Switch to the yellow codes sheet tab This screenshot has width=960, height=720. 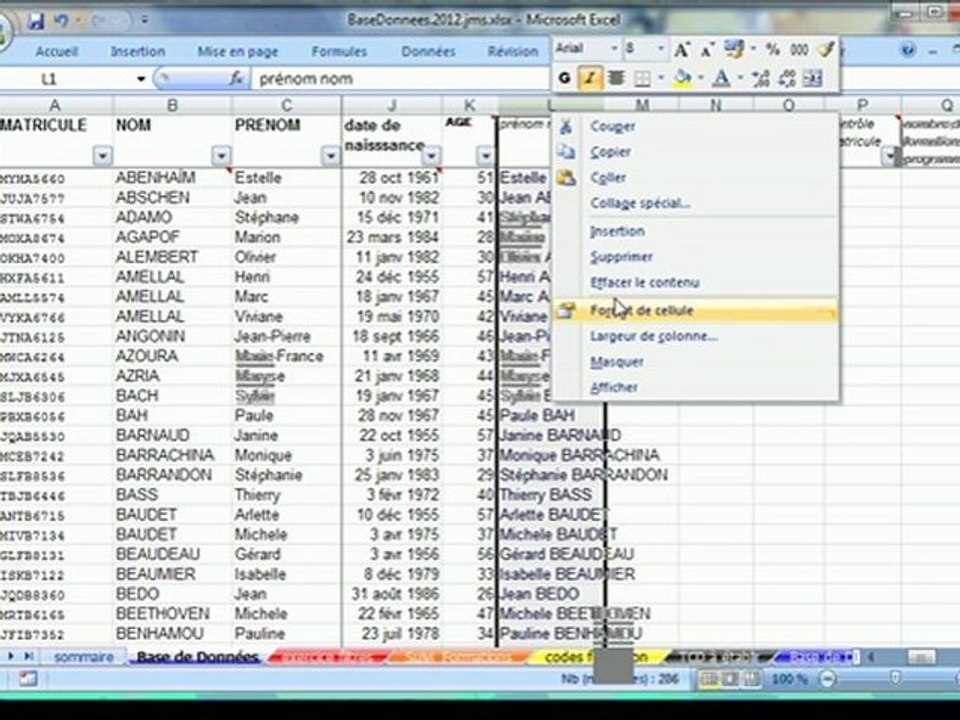[595, 657]
